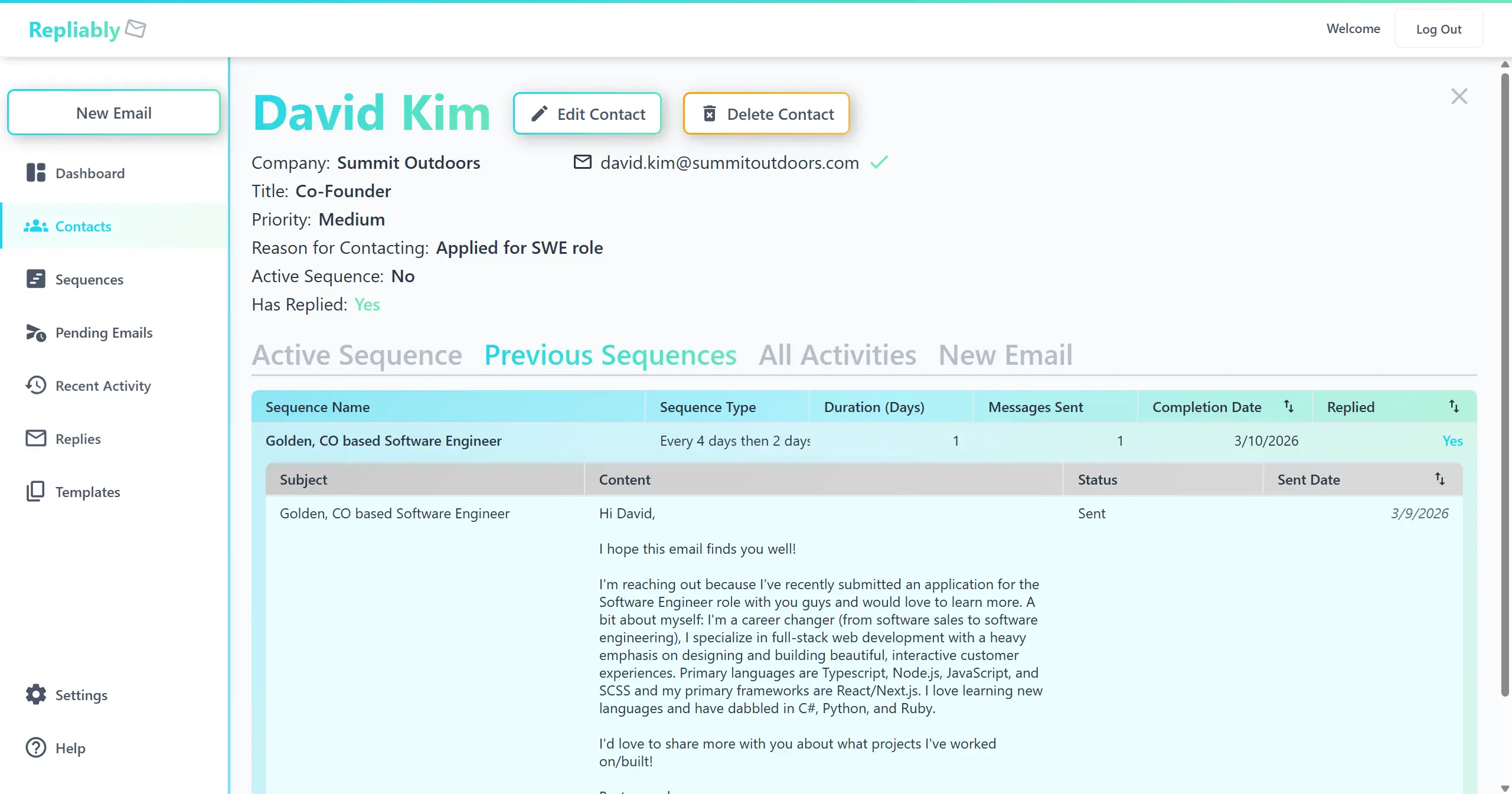
Task: Switch to the Active Sequence tab
Action: click(357, 355)
